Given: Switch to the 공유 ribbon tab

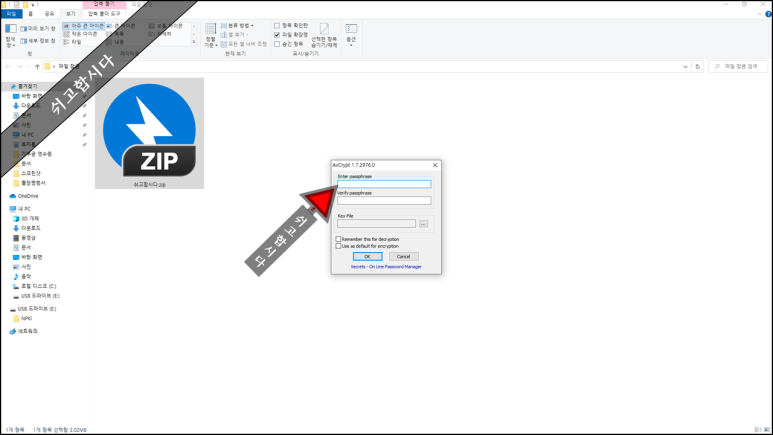Looking at the screenshot, I should click(x=49, y=14).
